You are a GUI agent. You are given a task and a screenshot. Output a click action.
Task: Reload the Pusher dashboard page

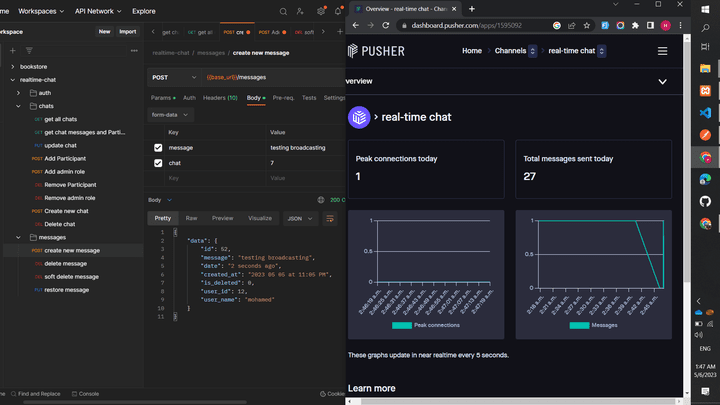[x=386, y=25]
